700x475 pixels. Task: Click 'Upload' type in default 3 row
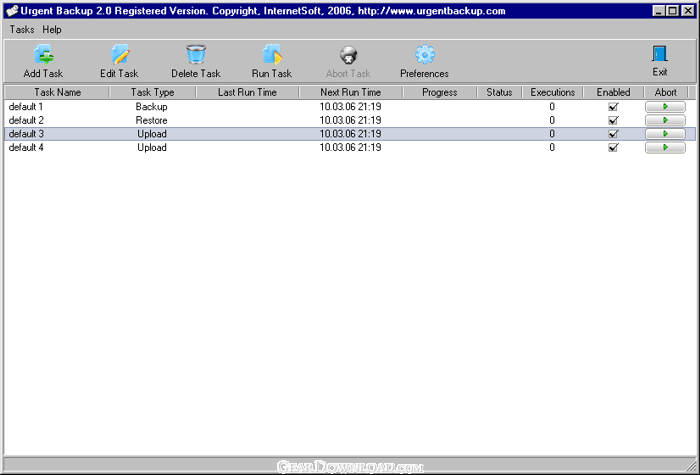pos(152,134)
